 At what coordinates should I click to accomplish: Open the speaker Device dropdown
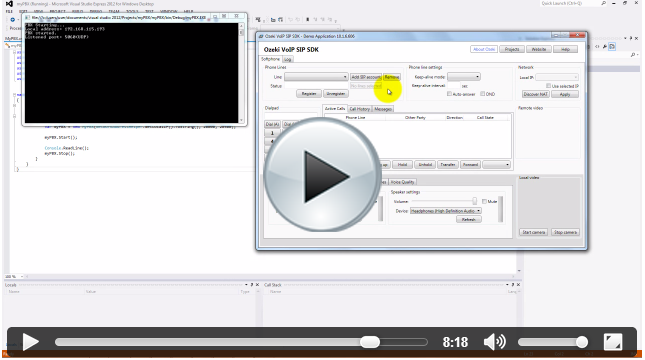445,211
